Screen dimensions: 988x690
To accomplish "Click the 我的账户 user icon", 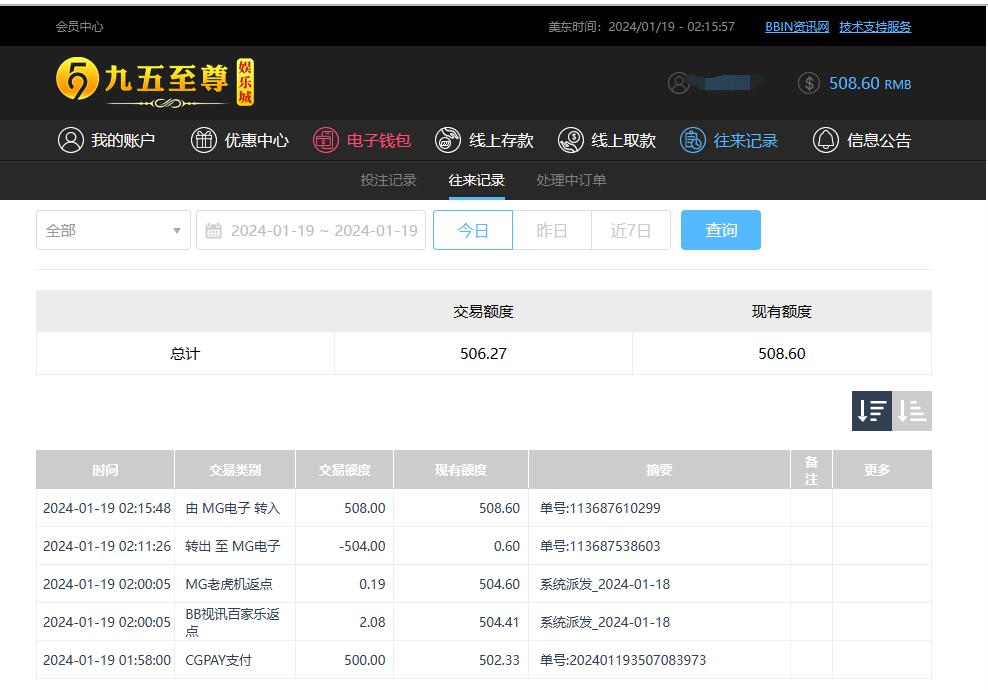I will (x=70, y=140).
